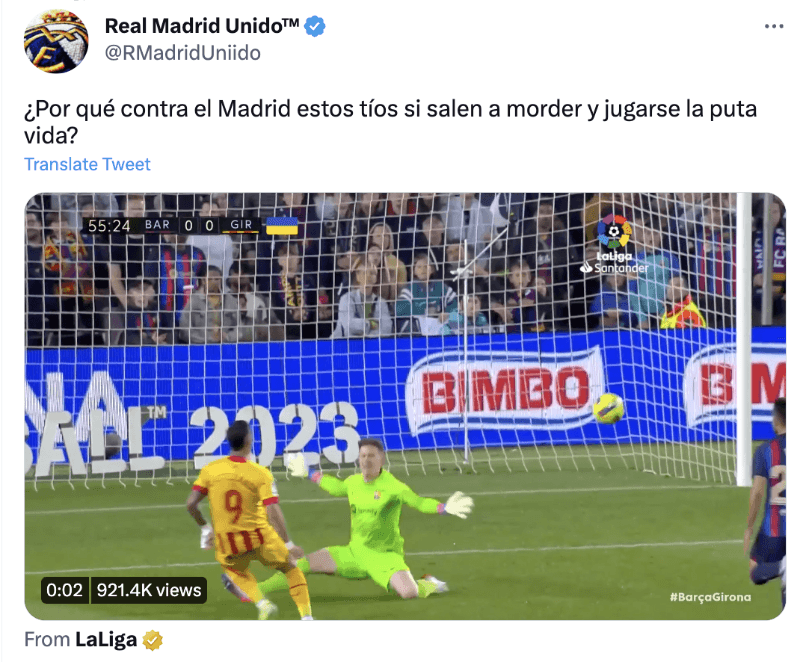This screenshot has height=662, width=800.
Task: Click the #BarçaGirona hashtag watermark
Action: (x=710, y=597)
